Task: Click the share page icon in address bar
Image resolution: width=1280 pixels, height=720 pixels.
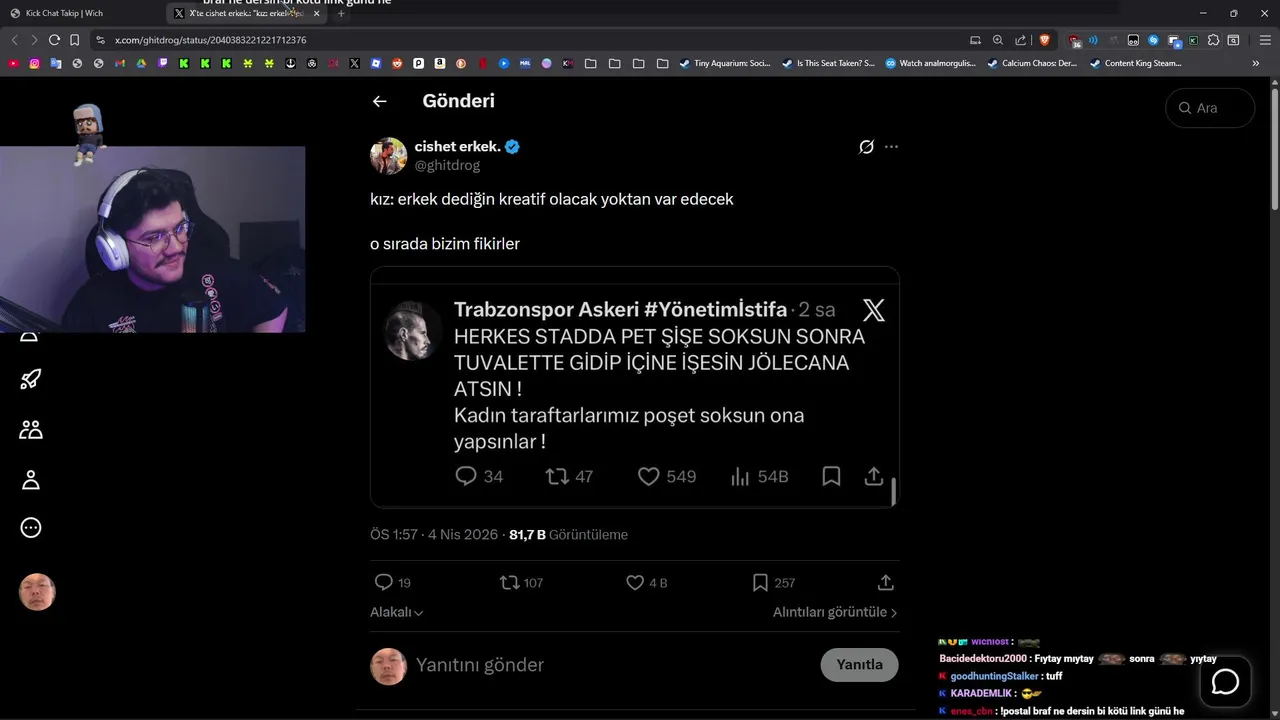Action: point(1021,40)
